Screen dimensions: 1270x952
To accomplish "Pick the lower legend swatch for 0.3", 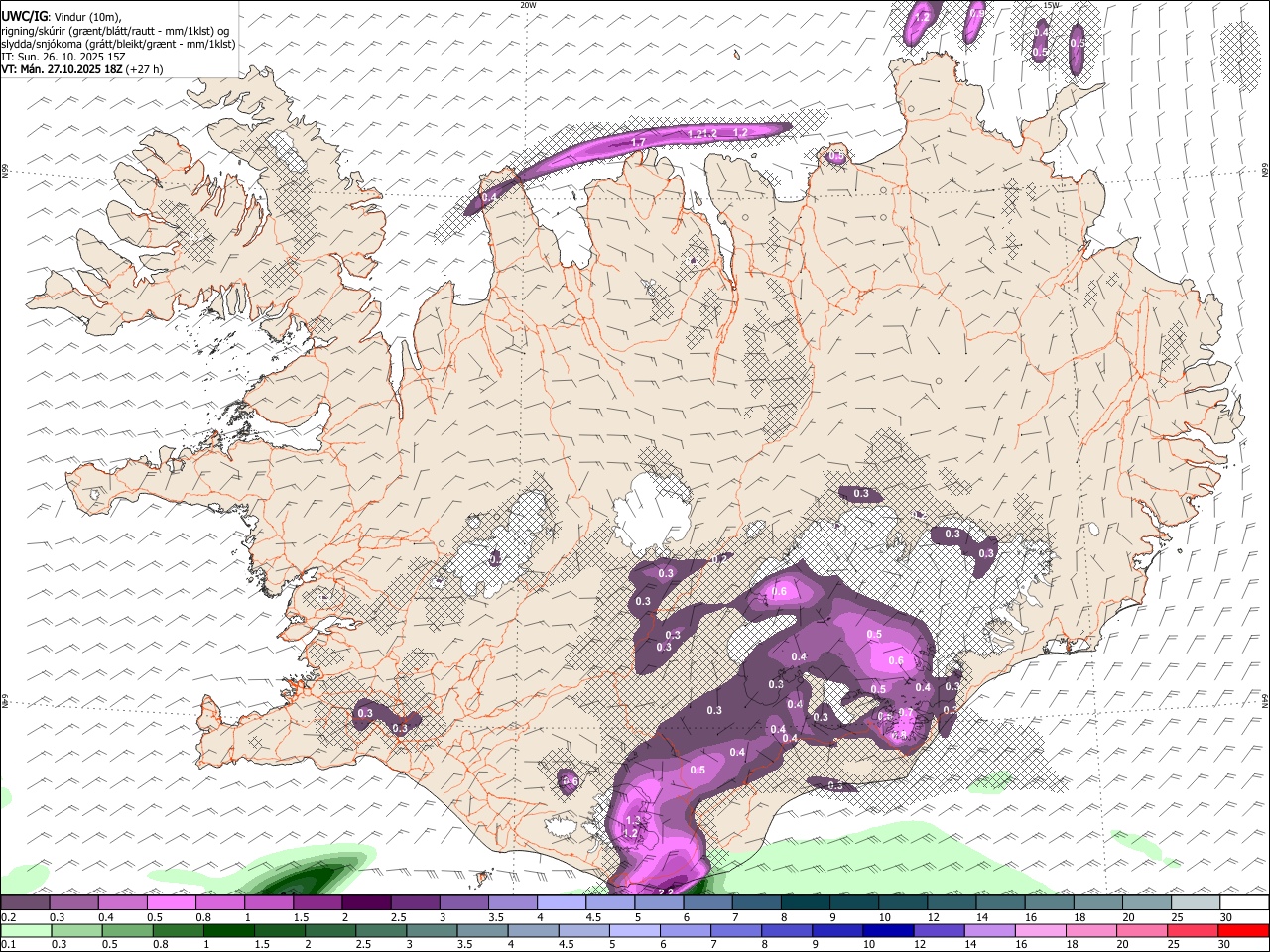I will click(76, 931).
